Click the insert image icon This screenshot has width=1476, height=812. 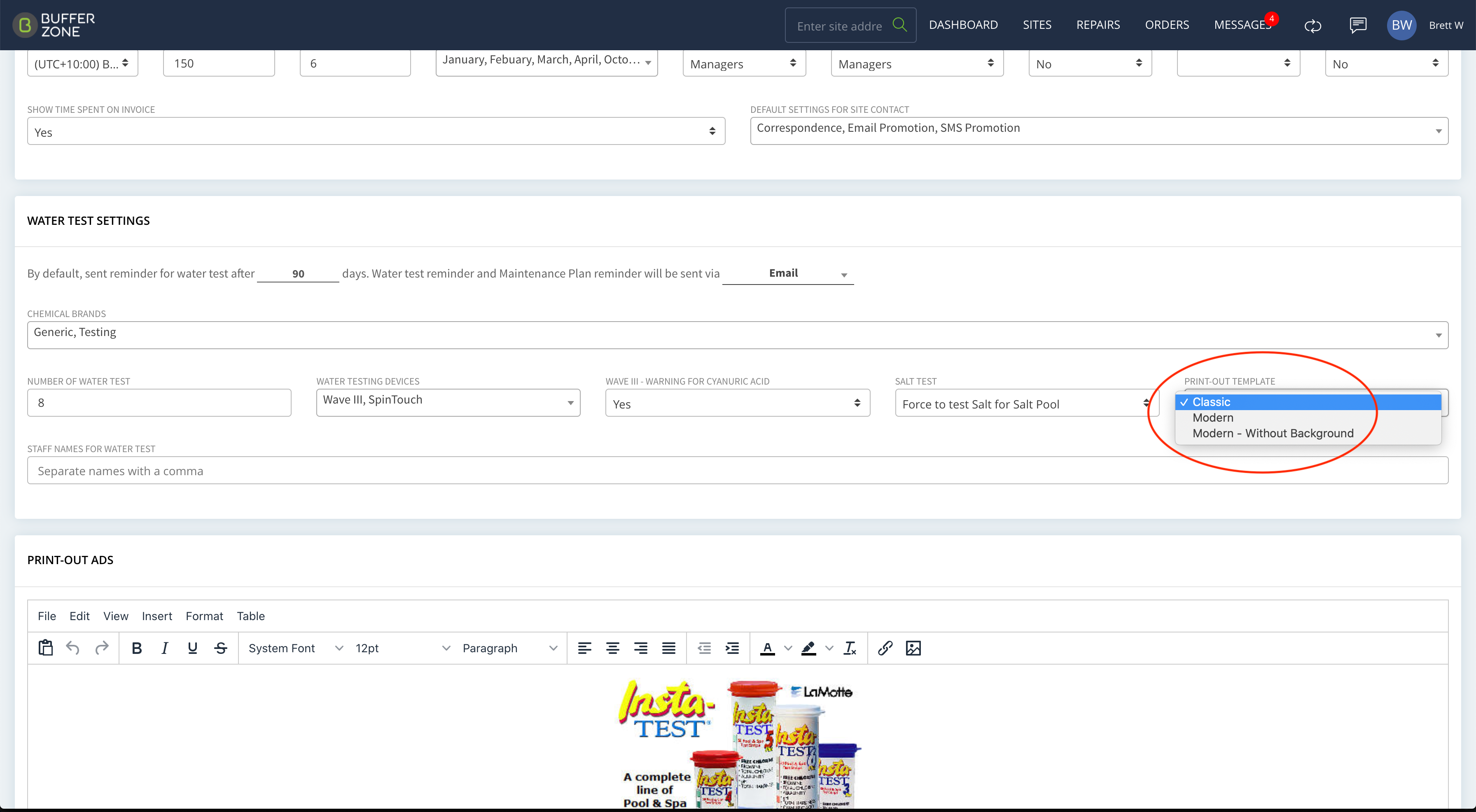tap(913, 648)
